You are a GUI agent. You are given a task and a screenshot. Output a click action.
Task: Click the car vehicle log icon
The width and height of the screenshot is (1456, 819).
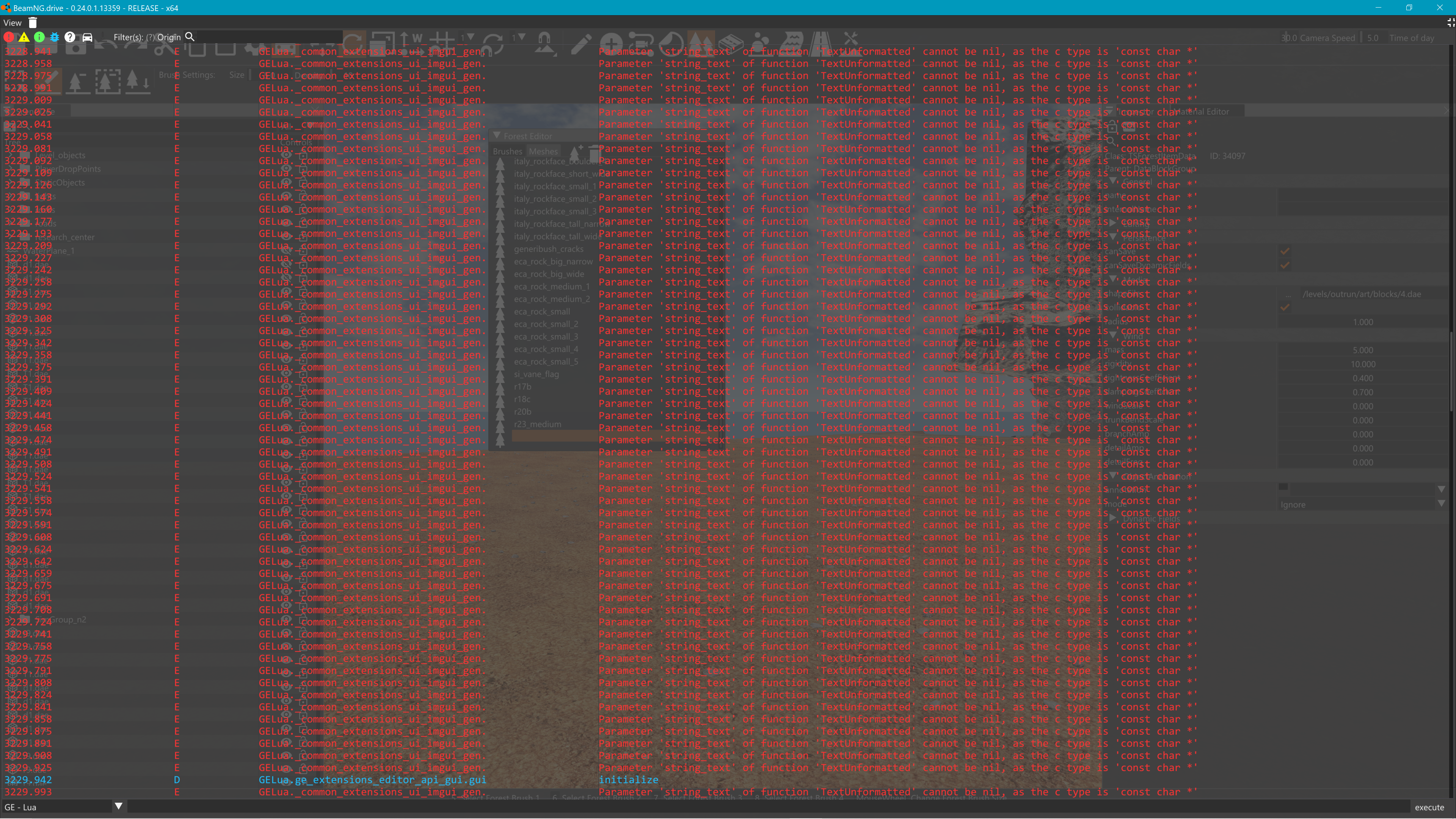pos(87,37)
